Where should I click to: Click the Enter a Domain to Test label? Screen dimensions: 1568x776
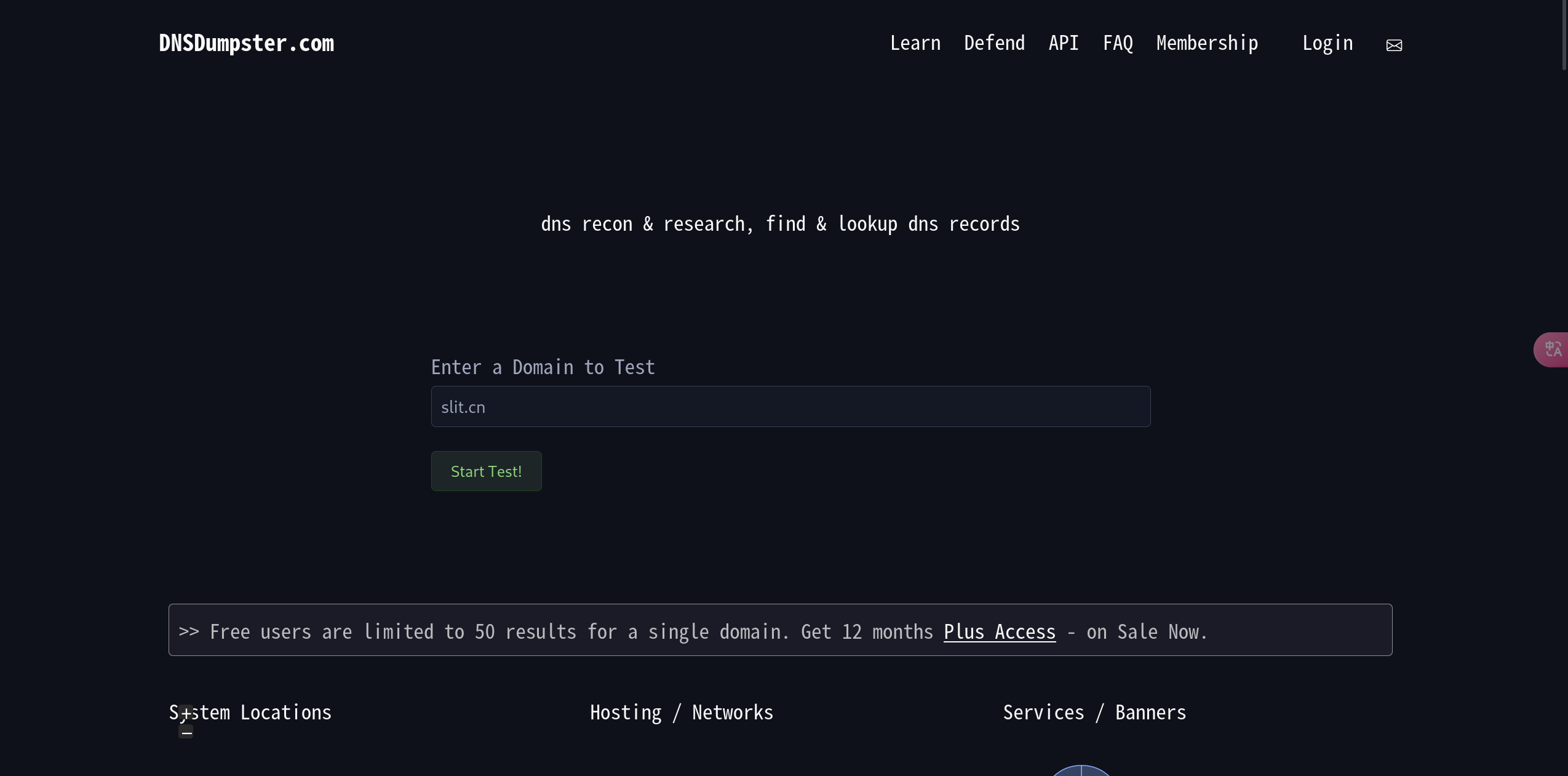543,367
